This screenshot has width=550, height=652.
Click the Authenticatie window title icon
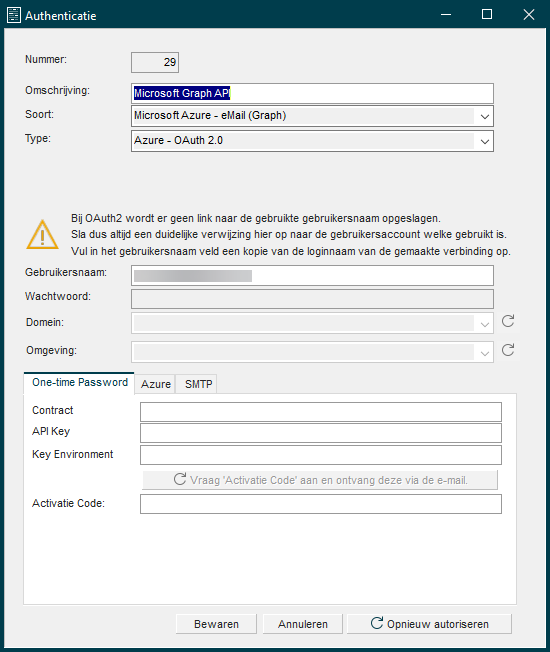pos(14,15)
